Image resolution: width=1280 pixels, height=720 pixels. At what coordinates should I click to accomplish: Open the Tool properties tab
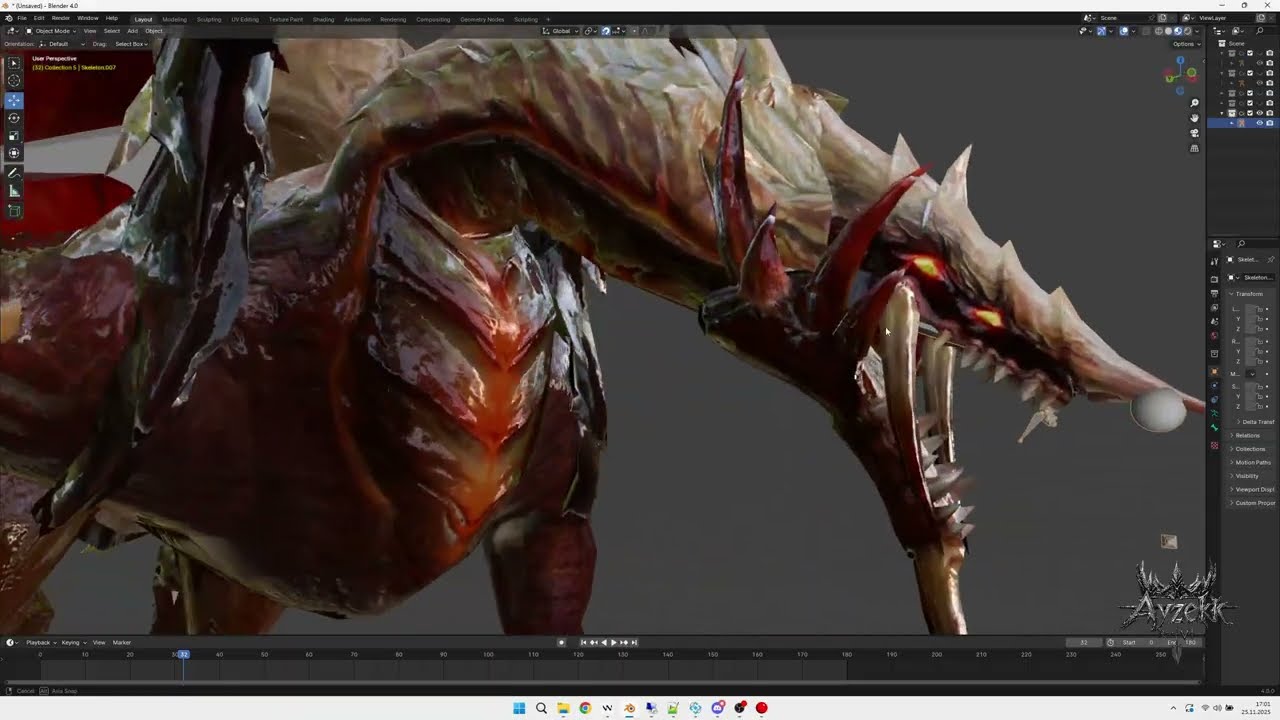click(1215, 261)
